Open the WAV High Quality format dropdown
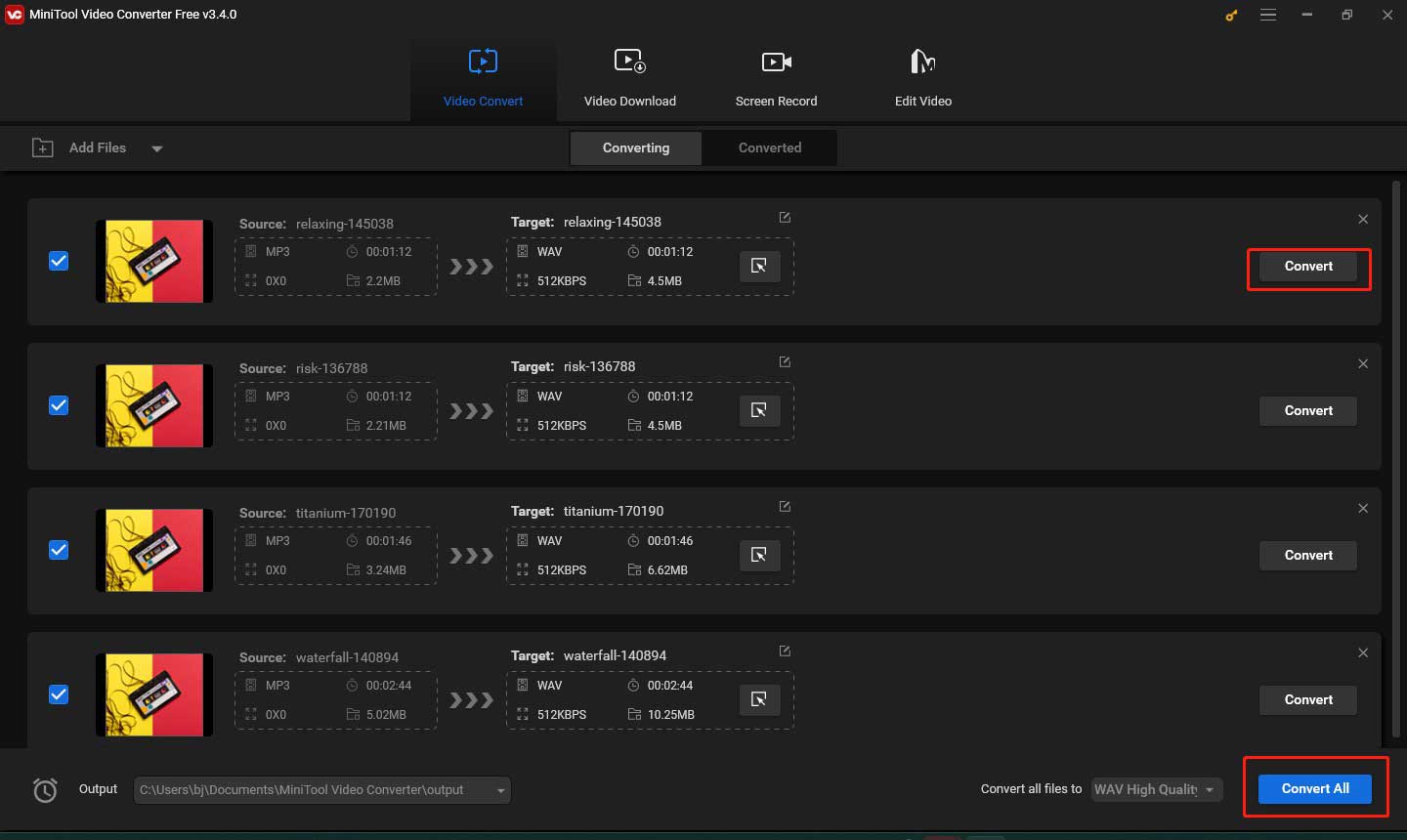 1157,789
